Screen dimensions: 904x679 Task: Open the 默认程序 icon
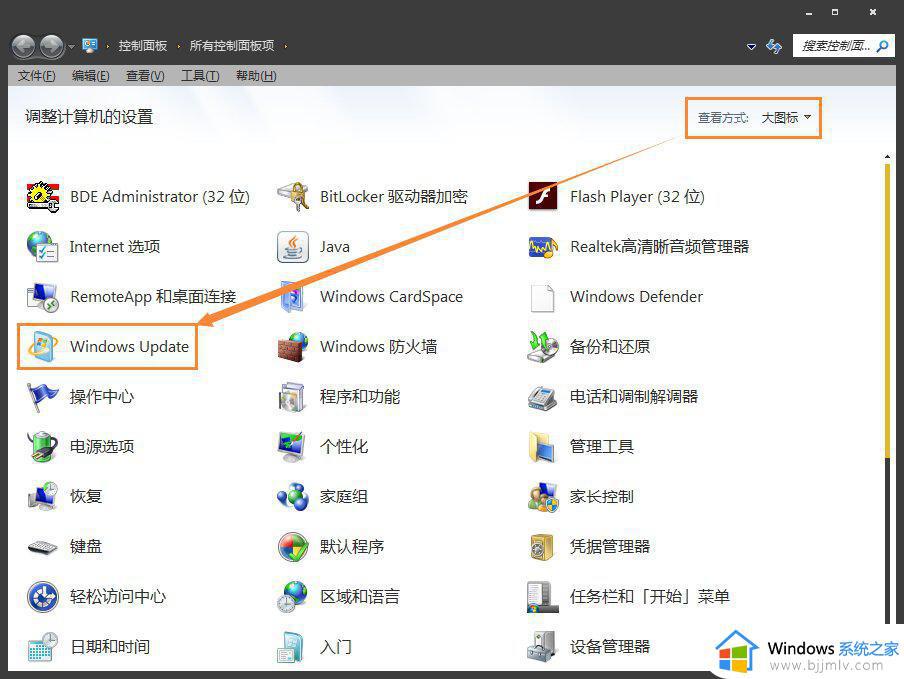tap(292, 546)
